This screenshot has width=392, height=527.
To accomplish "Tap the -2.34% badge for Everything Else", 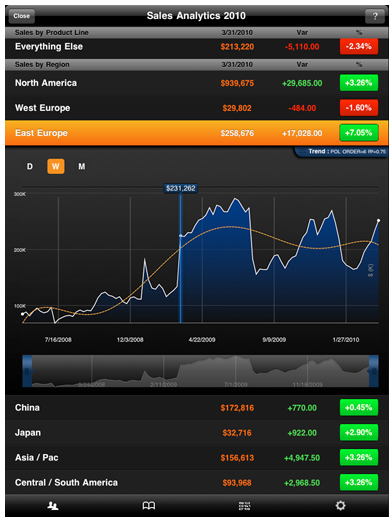I will pyautogui.click(x=359, y=46).
